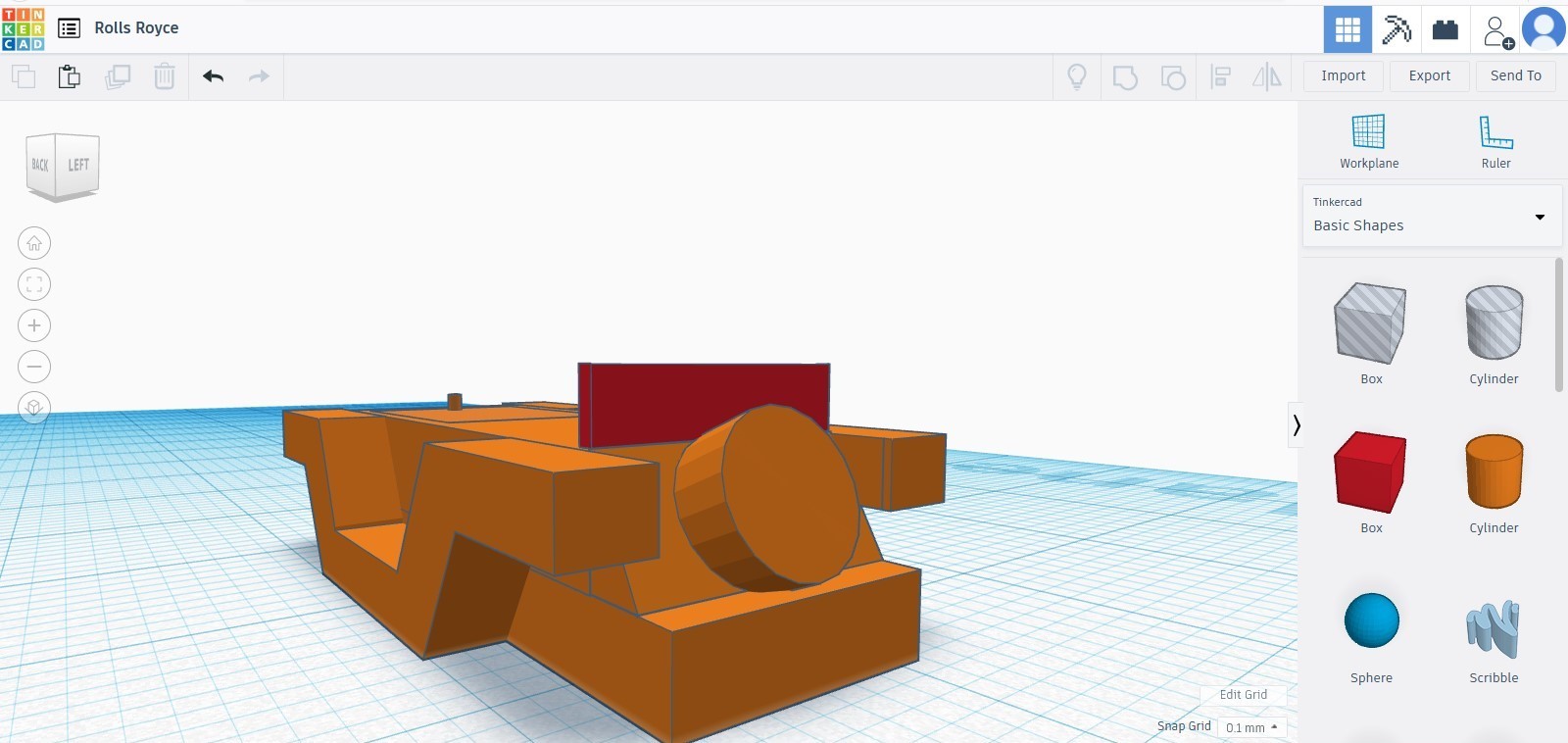Invite a collaborator with add-person icon
Image resolution: width=1568 pixels, height=743 pixels.
1497,31
